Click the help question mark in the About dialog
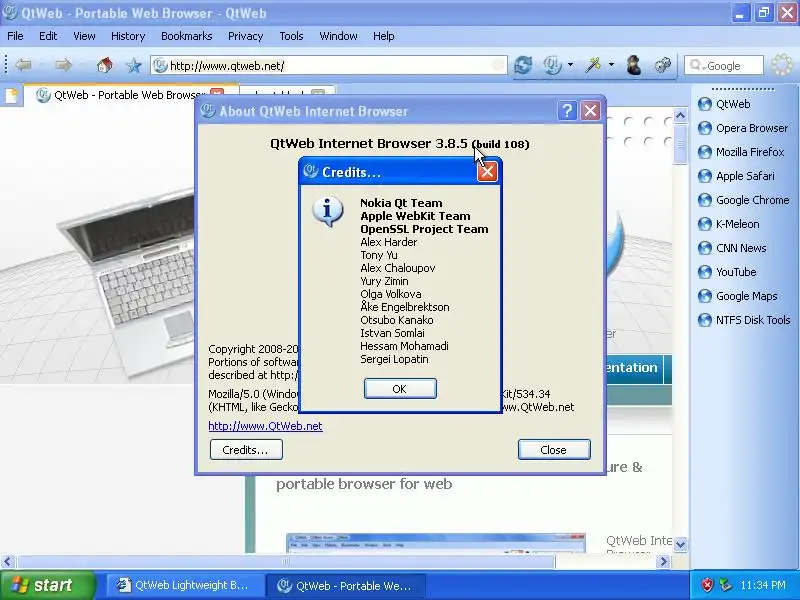This screenshot has width=800, height=600. 567,111
